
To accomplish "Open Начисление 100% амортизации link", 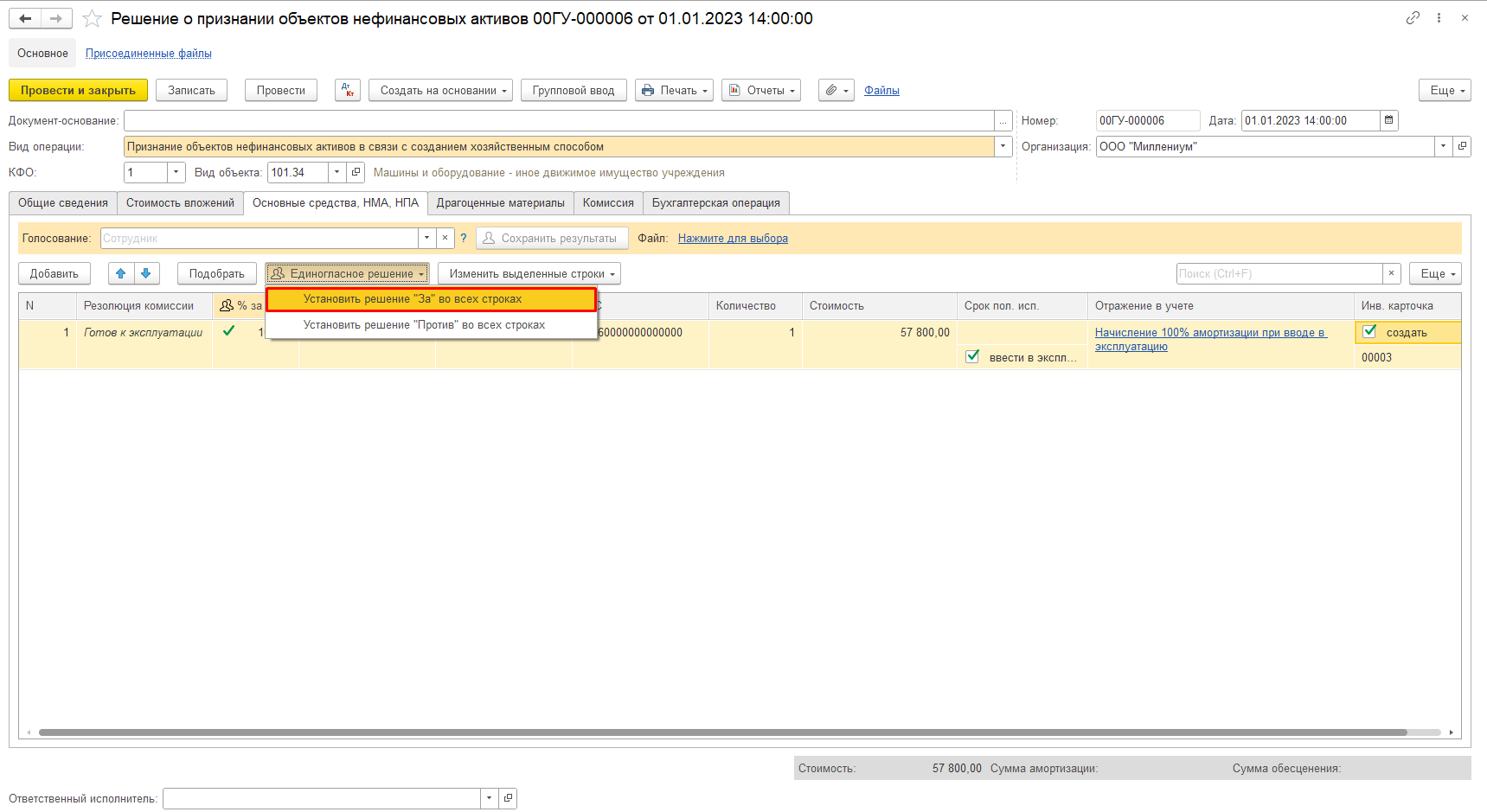I will 1211,339.
